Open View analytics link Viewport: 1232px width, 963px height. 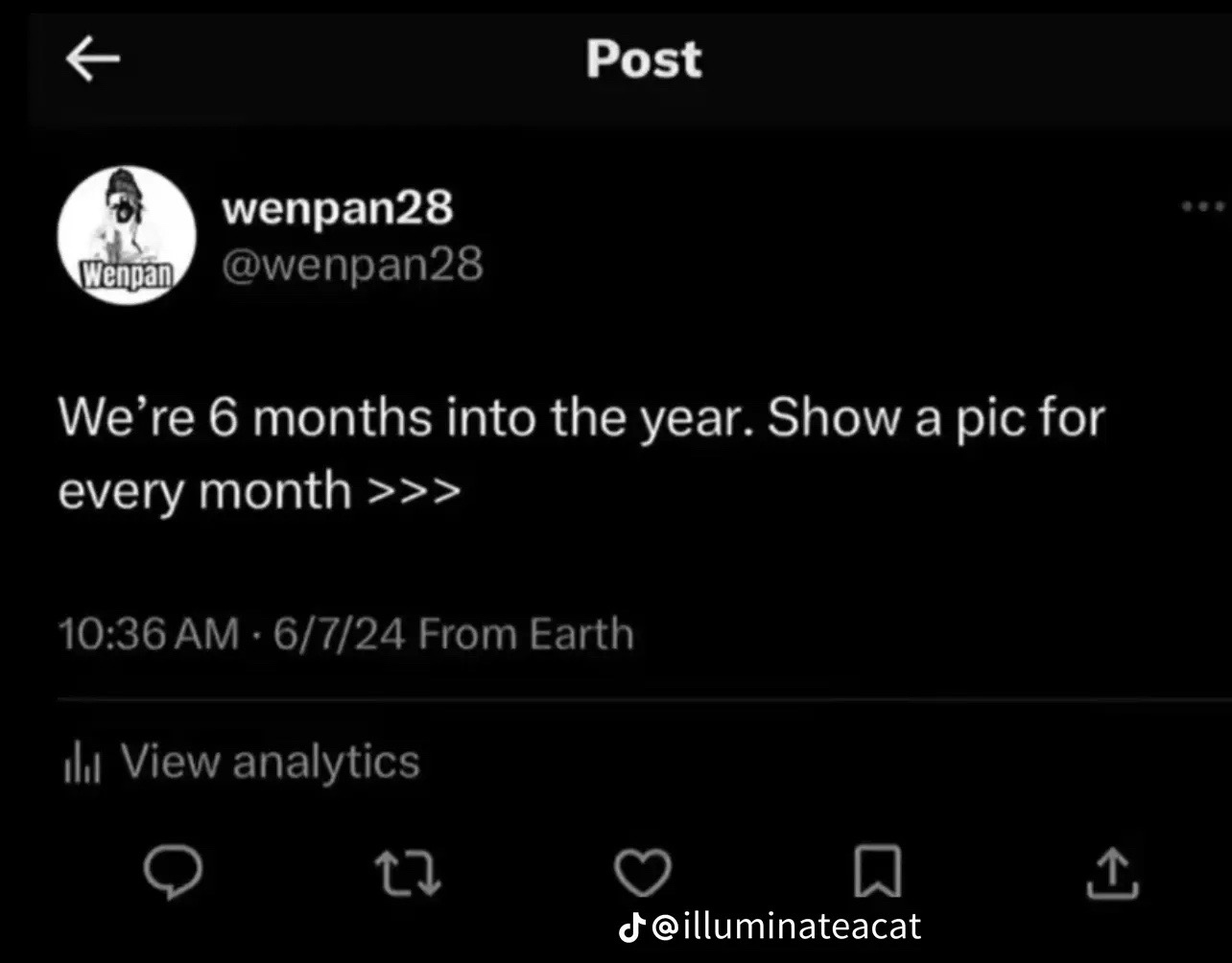click(269, 762)
